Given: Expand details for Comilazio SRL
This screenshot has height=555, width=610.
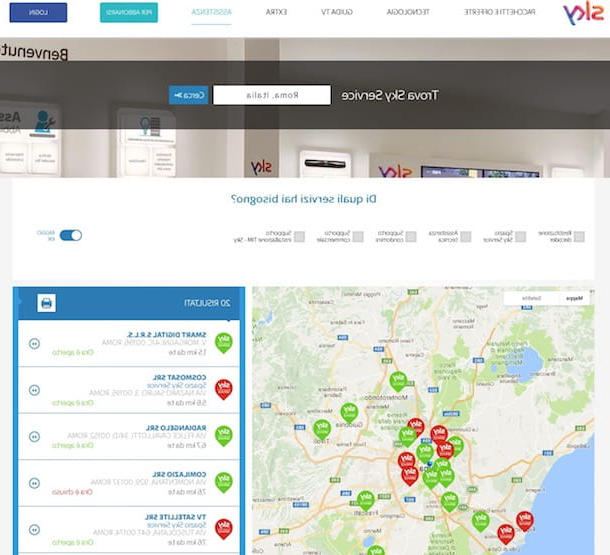Looking at the screenshot, I should click(x=34, y=483).
